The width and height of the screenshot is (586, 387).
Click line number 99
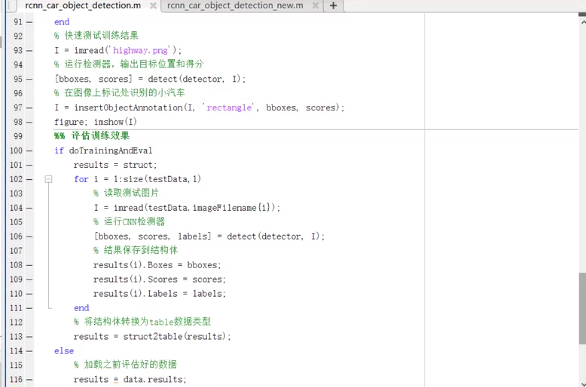(x=18, y=136)
